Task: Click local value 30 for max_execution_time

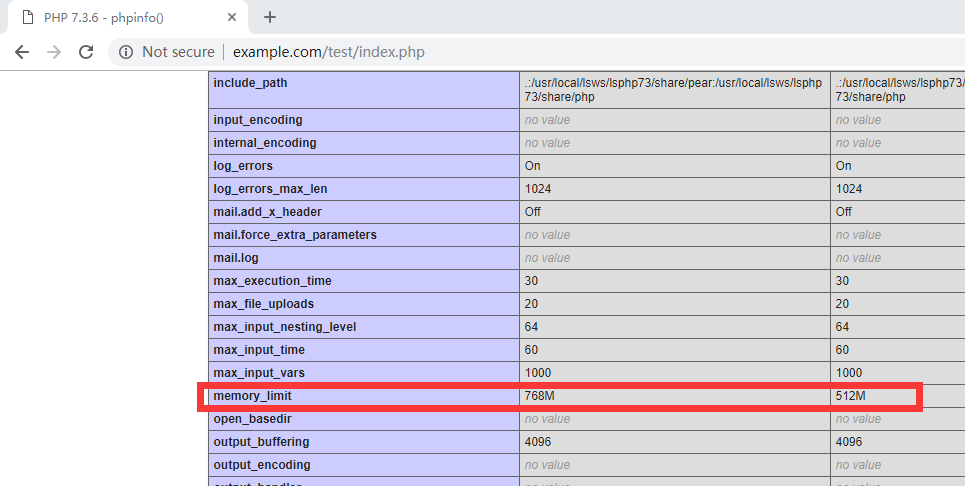Action: tap(531, 281)
